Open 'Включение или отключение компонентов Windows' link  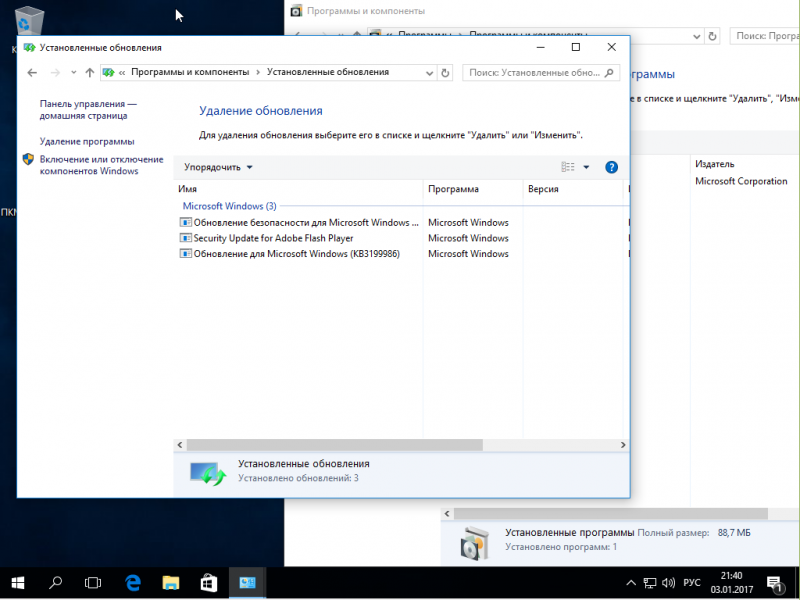(102, 165)
